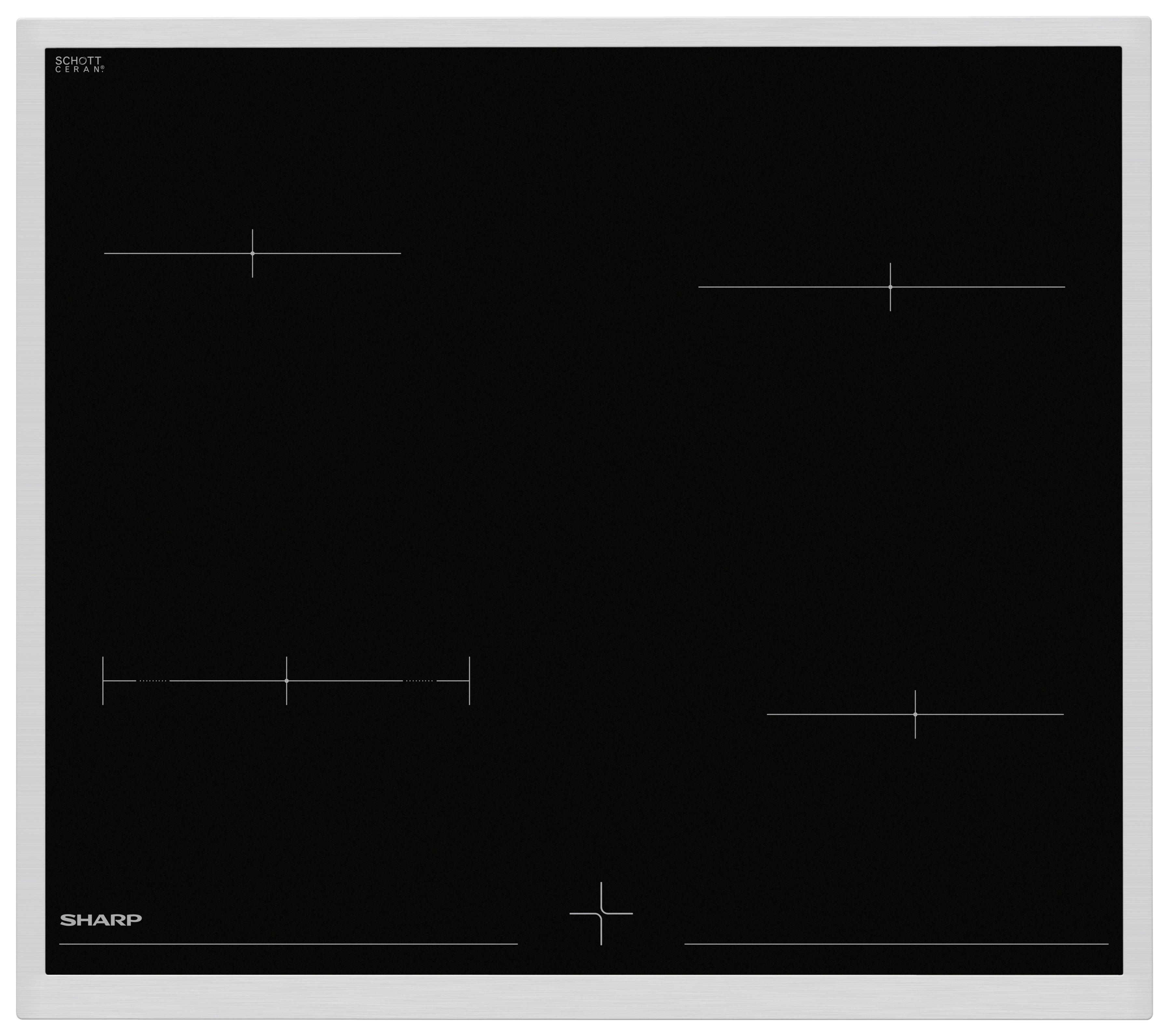Click the top stainless steel frame edge
1169x1036 pixels.
tap(583, 32)
